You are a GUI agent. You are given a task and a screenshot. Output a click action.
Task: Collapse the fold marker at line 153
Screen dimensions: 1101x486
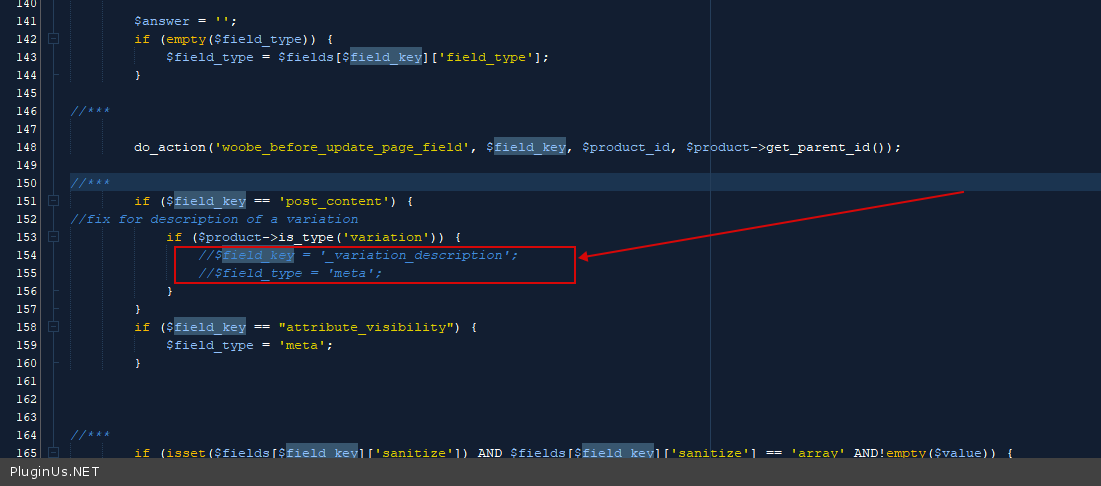[x=53, y=237]
